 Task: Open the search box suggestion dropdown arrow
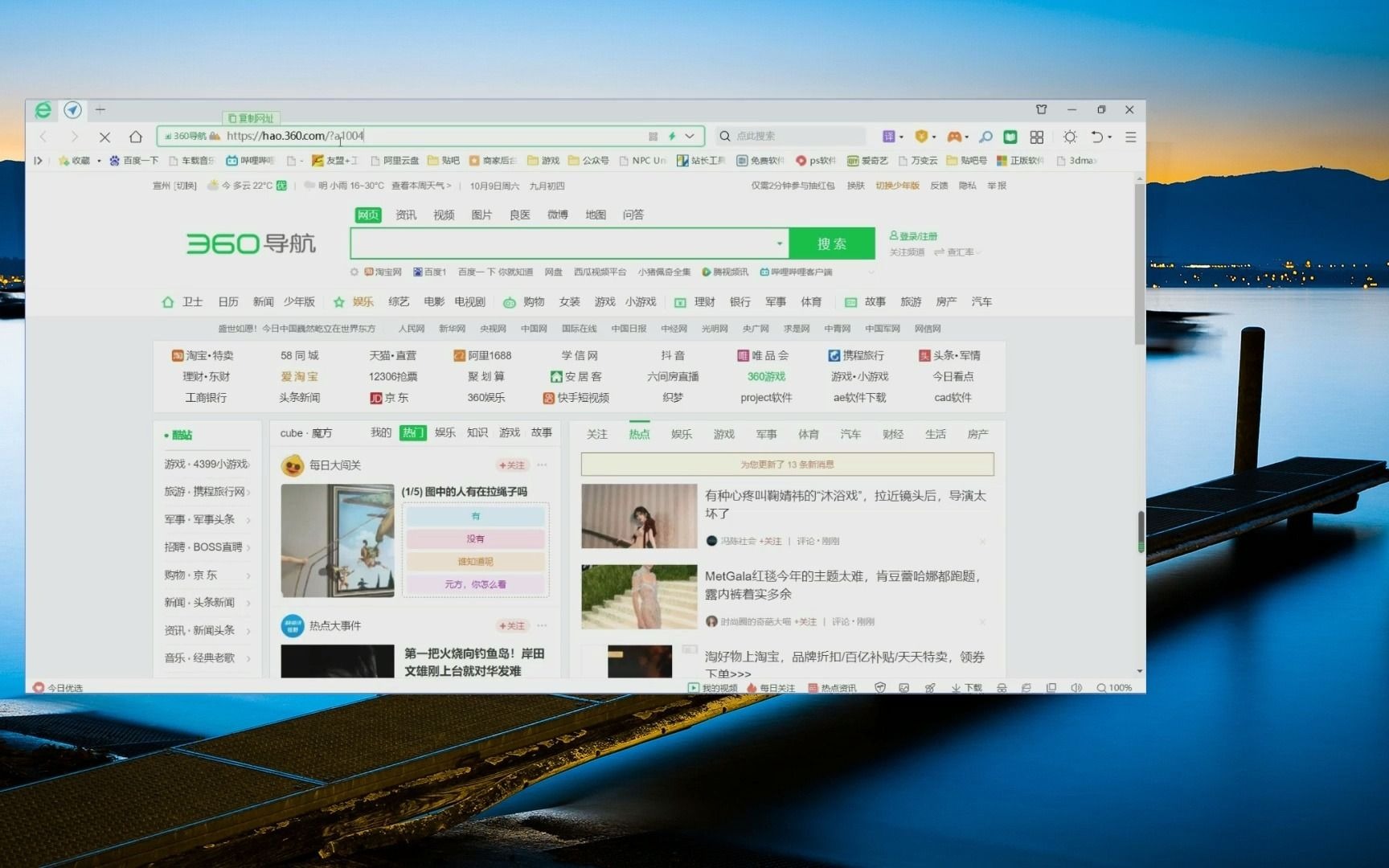[x=779, y=244]
